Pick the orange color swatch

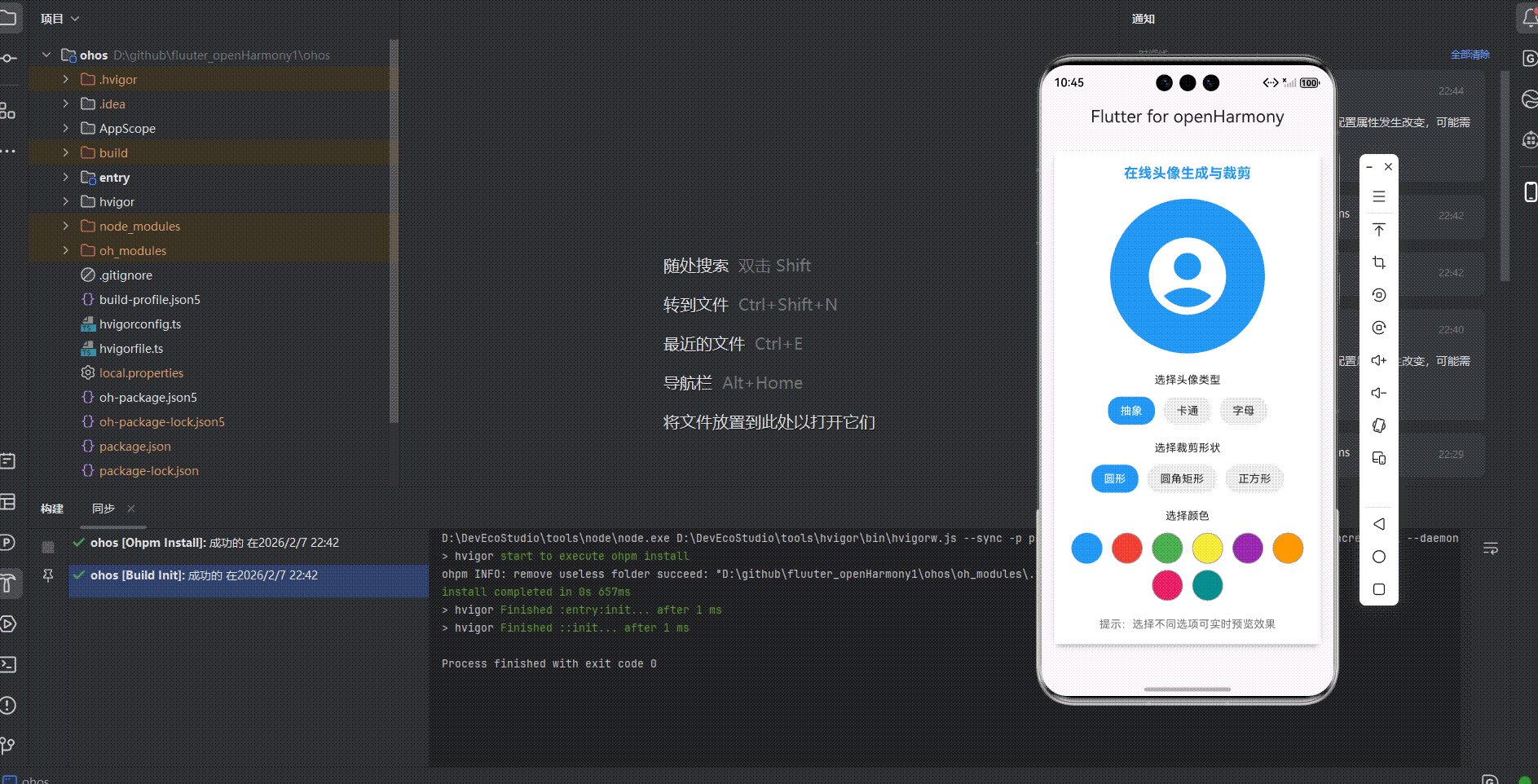1289,548
